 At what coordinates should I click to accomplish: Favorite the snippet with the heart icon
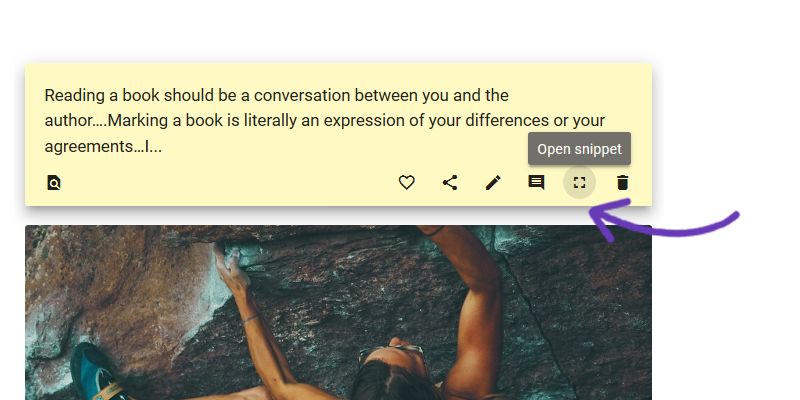pyautogui.click(x=407, y=182)
